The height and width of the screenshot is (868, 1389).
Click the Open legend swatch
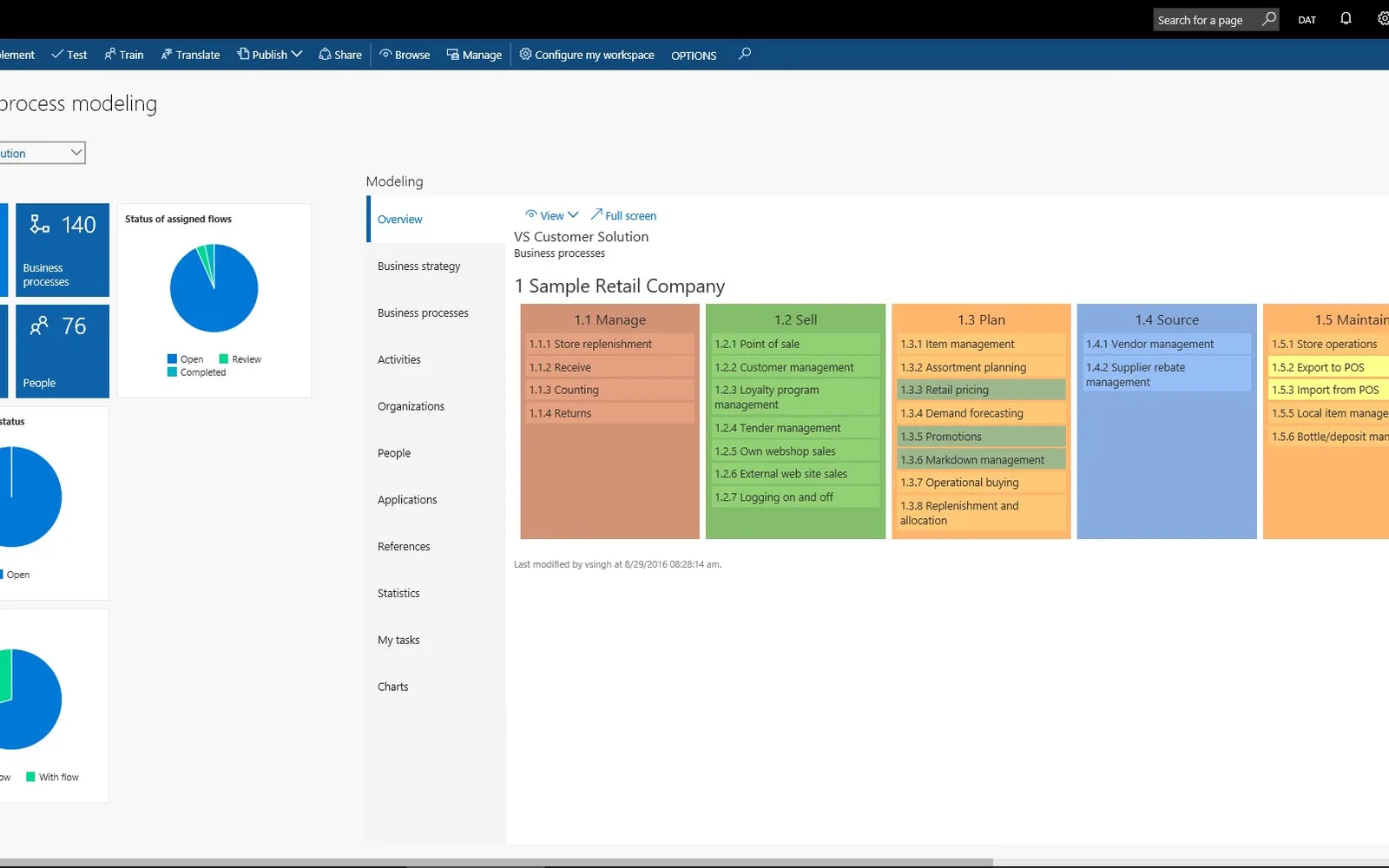point(172,358)
